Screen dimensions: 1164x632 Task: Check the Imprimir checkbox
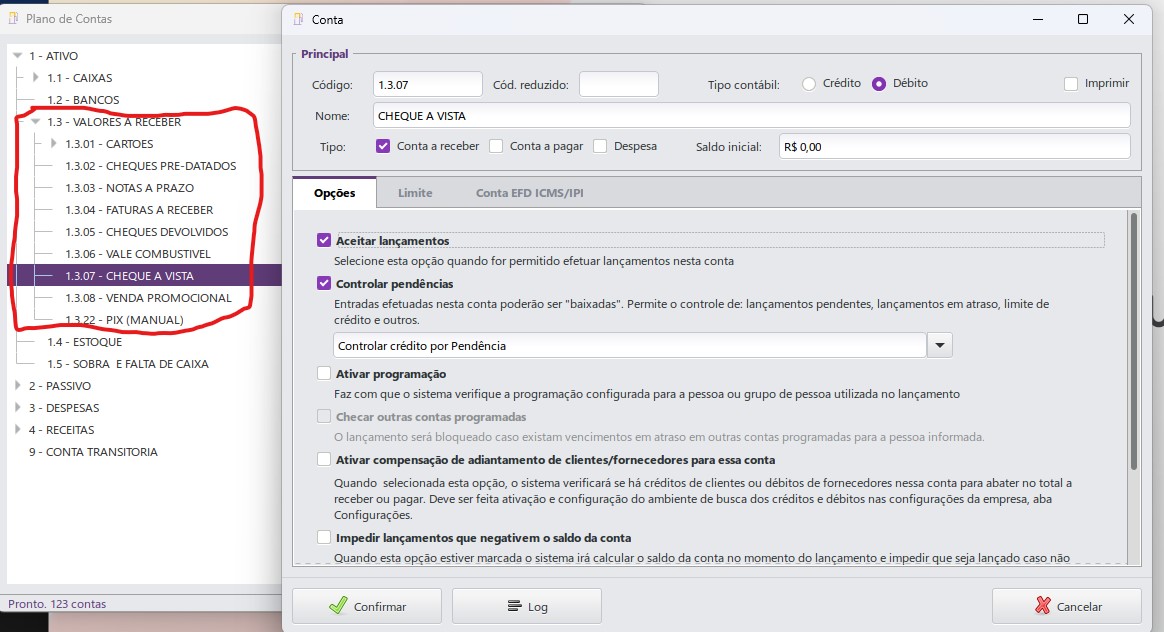tap(1071, 84)
